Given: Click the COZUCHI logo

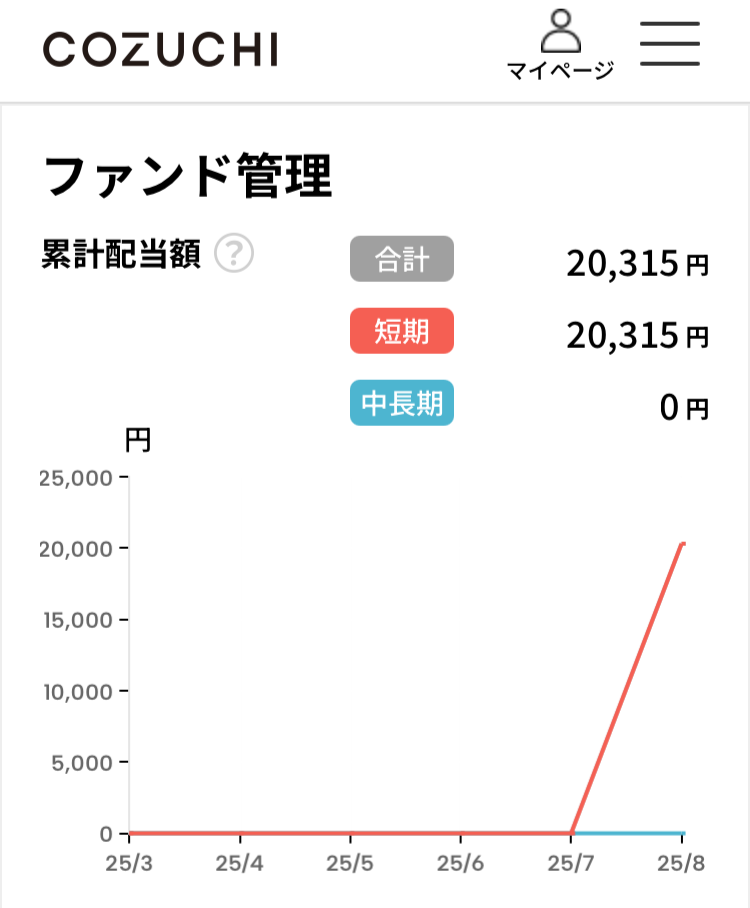Looking at the screenshot, I should pos(161,49).
